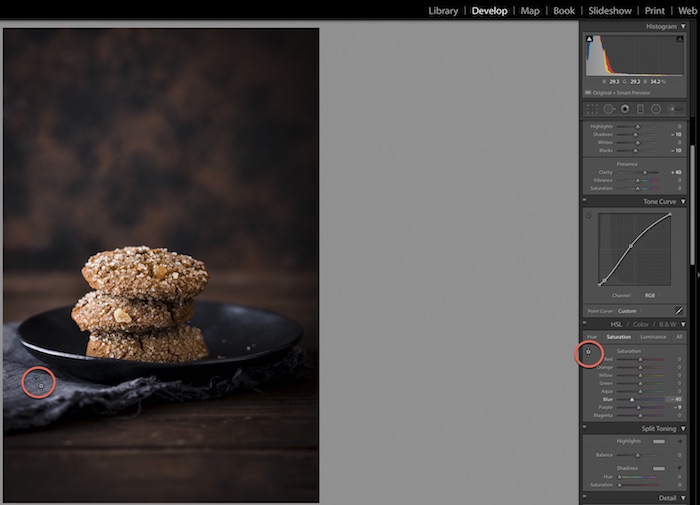This screenshot has width=700, height=505.
Task: Expand the Split Toning Highlights disclosure triangle
Action: click(x=680, y=441)
